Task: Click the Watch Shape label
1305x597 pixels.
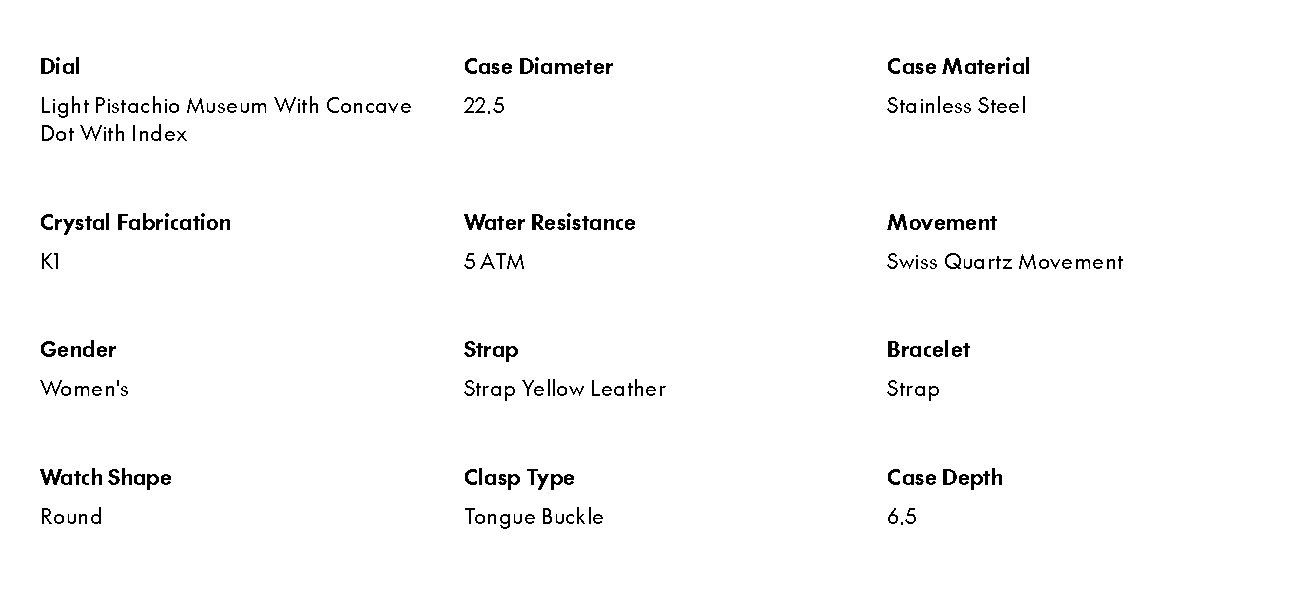Action: tap(105, 478)
